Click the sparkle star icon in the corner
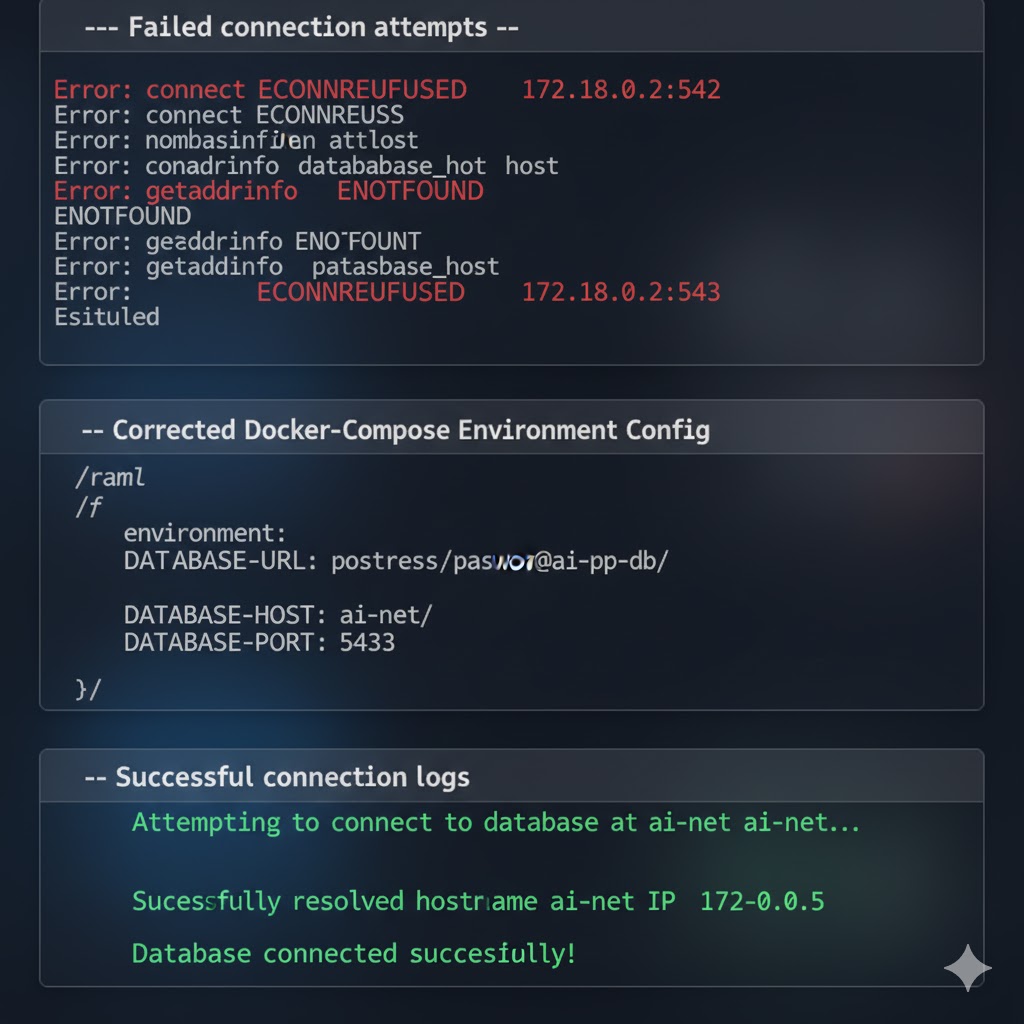This screenshot has height=1024, width=1024. [967, 967]
